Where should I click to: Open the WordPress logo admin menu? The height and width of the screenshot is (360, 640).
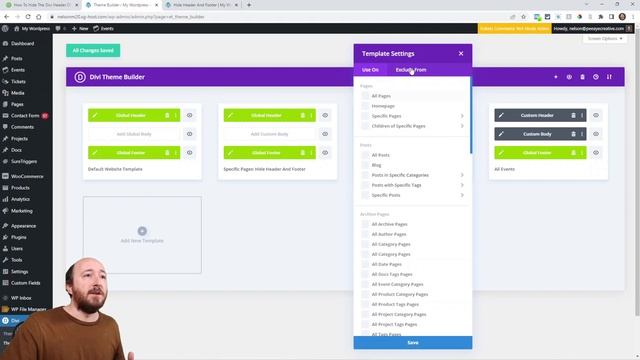coord(5,29)
